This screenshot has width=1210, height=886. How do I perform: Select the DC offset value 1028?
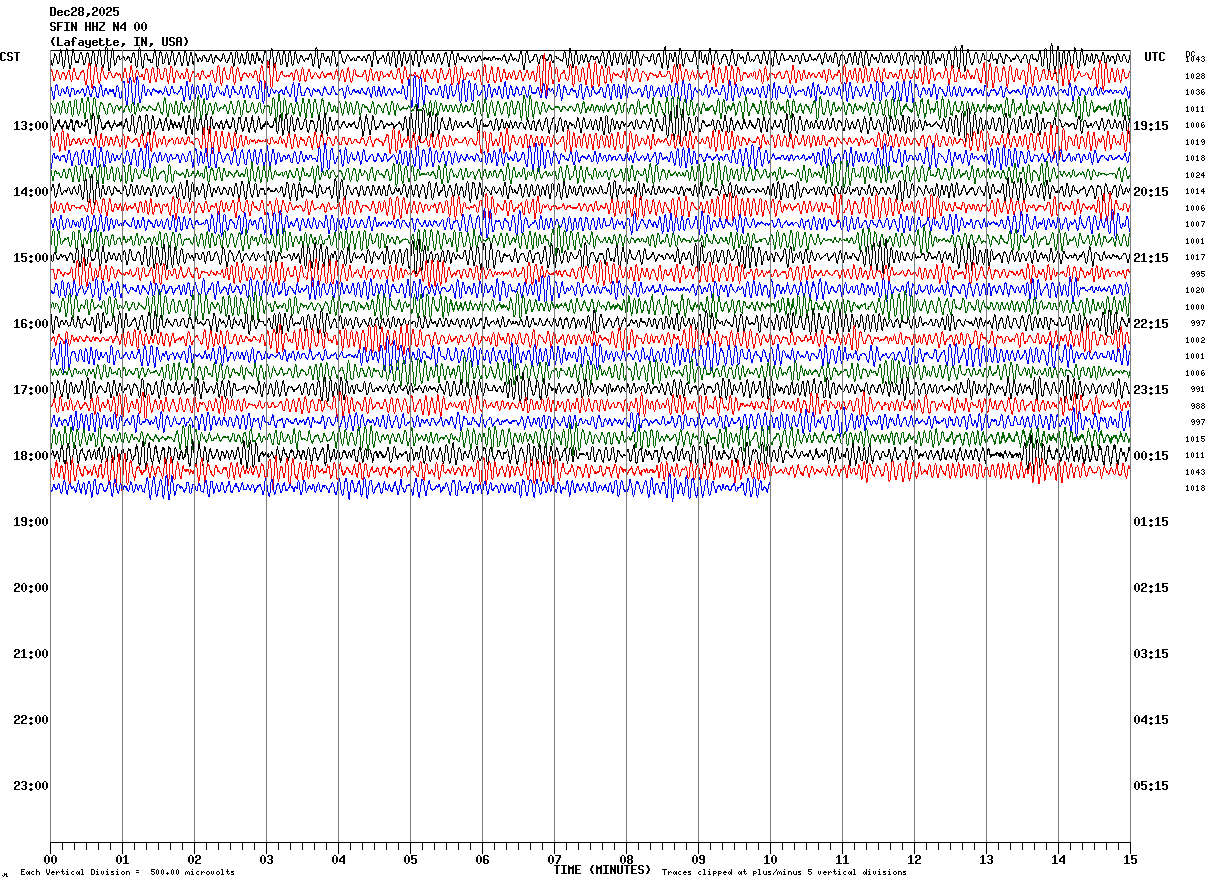(1195, 76)
